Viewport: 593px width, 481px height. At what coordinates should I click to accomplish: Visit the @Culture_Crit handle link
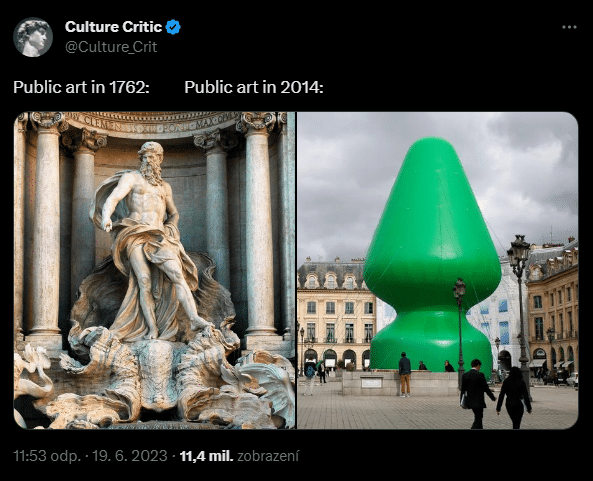click(111, 47)
